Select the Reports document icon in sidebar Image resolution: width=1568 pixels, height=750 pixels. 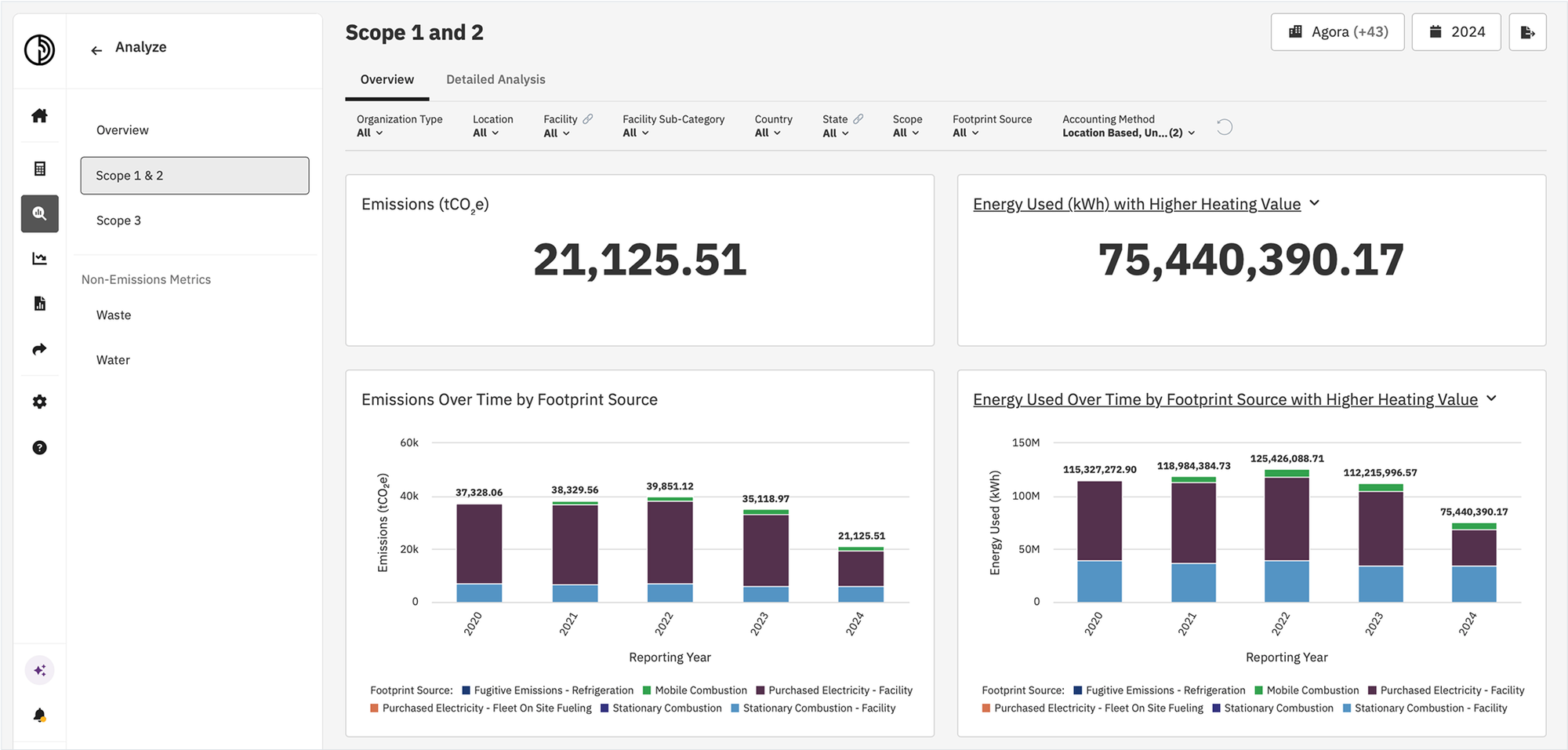point(39,304)
